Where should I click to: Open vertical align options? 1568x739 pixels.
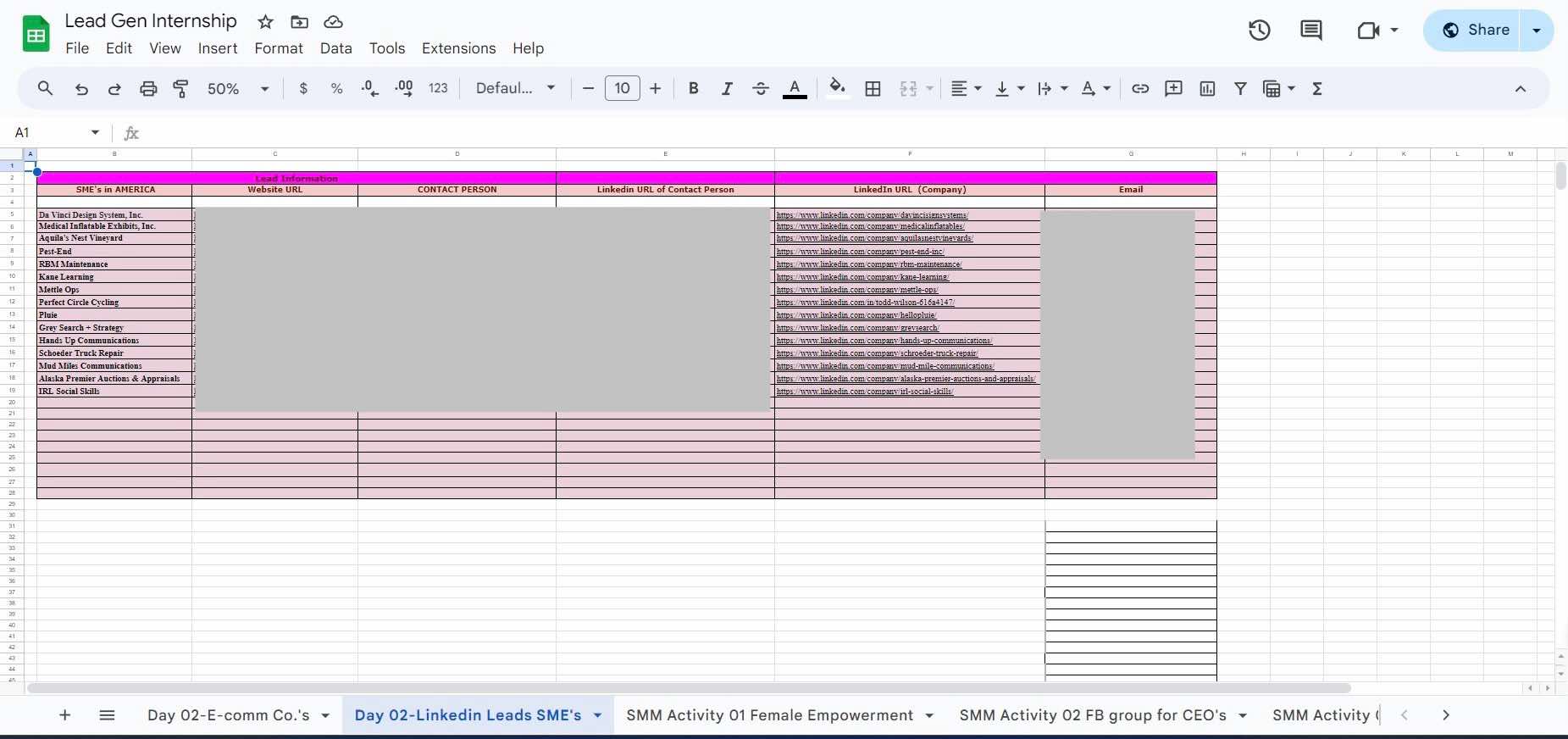(1009, 88)
